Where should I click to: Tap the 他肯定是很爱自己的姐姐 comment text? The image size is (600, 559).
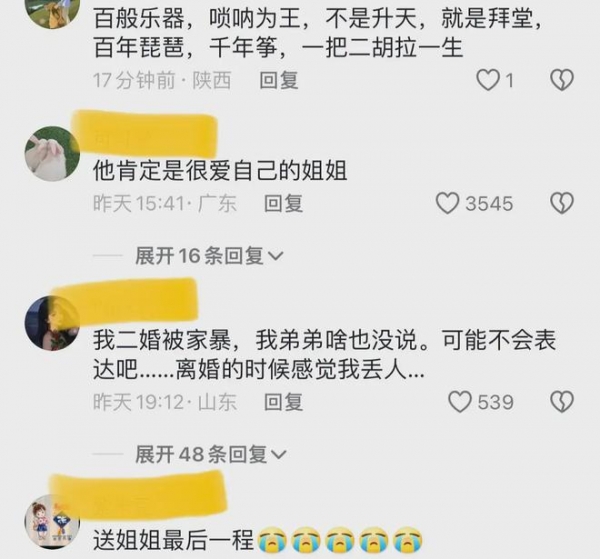pos(220,171)
